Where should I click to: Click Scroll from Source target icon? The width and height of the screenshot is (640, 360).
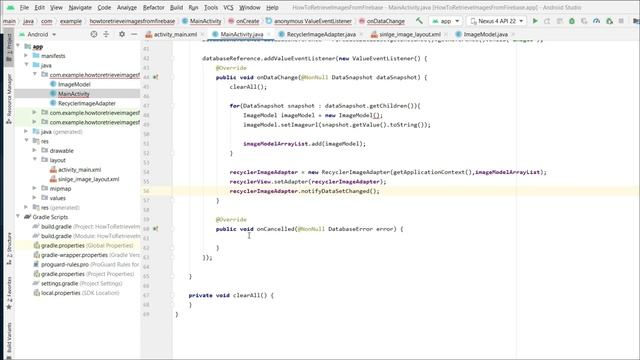[x=94, y=34]
